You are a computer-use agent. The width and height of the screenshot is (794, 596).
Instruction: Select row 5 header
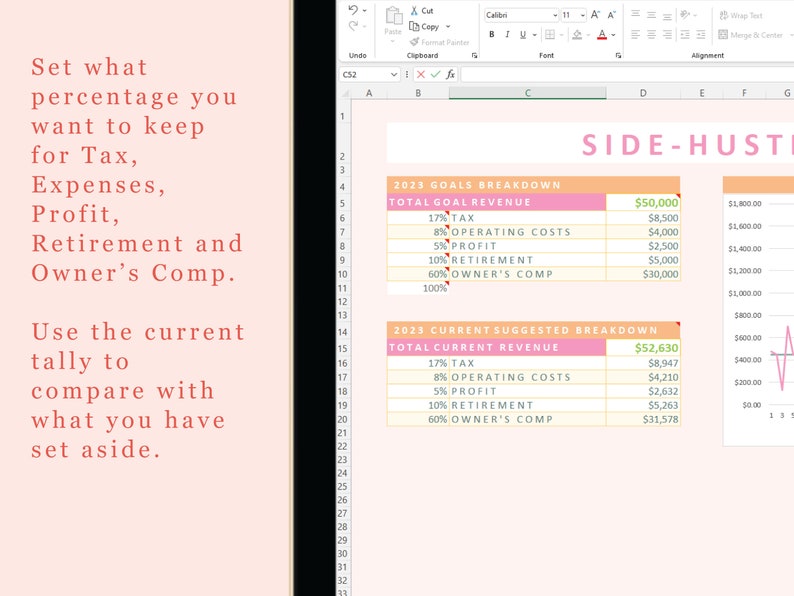(343, 203)
